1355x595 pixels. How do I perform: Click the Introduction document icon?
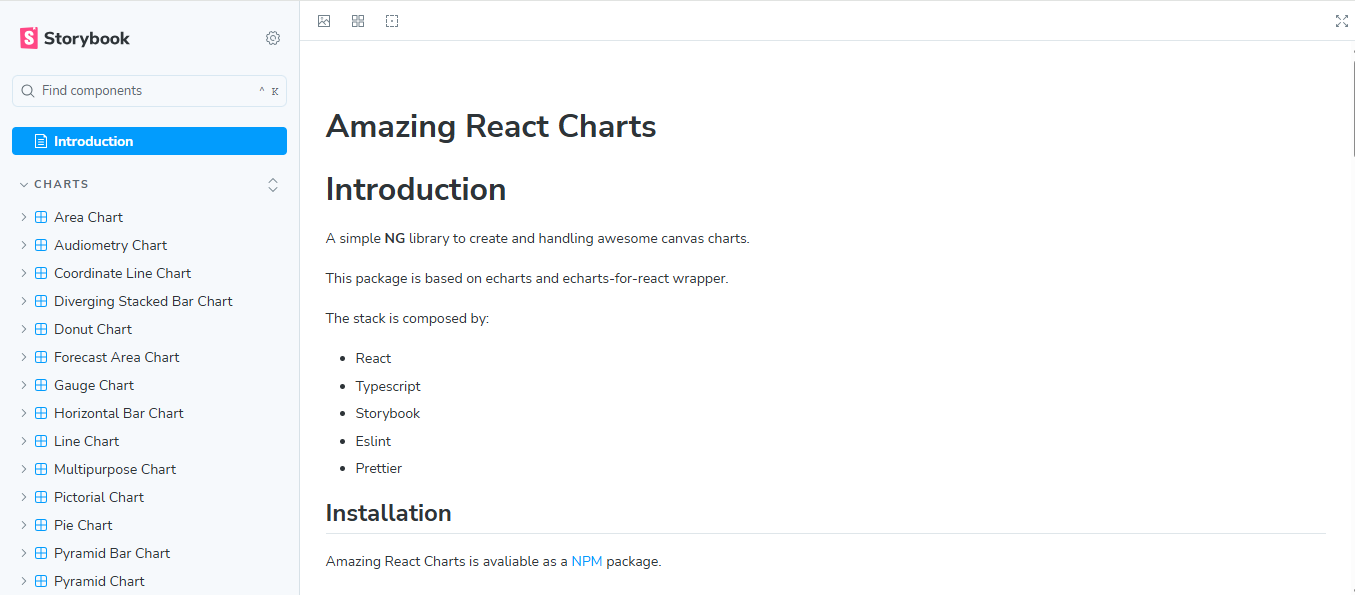tap(41, 141)
